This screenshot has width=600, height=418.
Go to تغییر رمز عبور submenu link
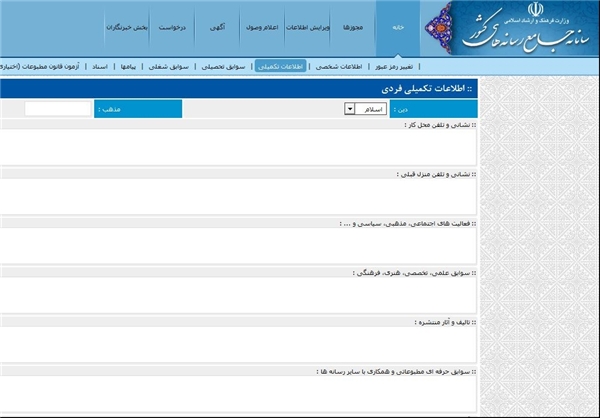tap(394, 67)
